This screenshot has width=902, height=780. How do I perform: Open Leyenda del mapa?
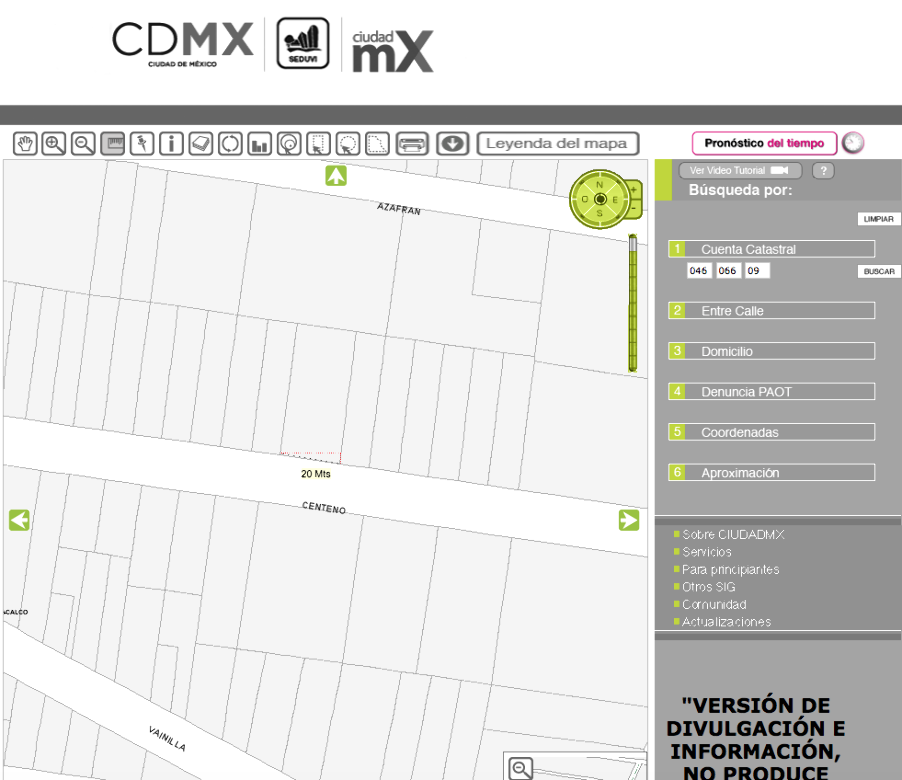click(557, 144)
